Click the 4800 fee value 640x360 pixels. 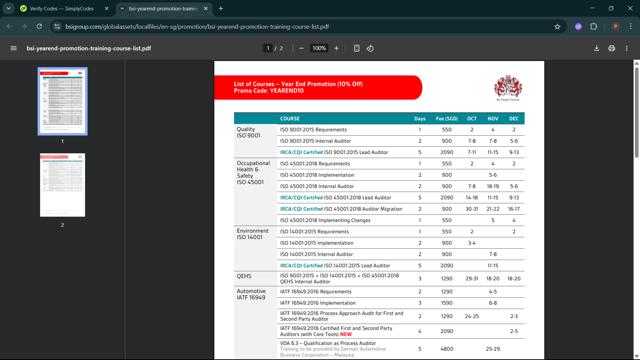(x=447, y=349)
